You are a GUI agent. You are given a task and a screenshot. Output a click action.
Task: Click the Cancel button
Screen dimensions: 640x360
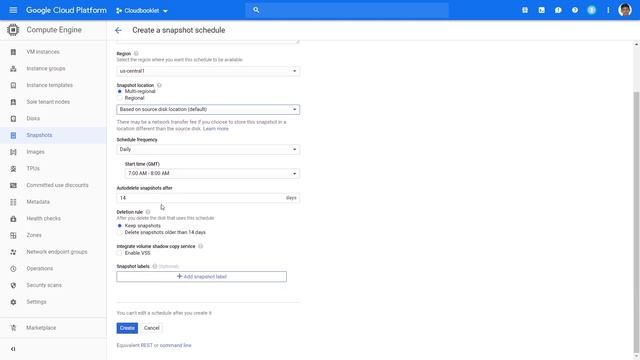click(x=151, y=328)
